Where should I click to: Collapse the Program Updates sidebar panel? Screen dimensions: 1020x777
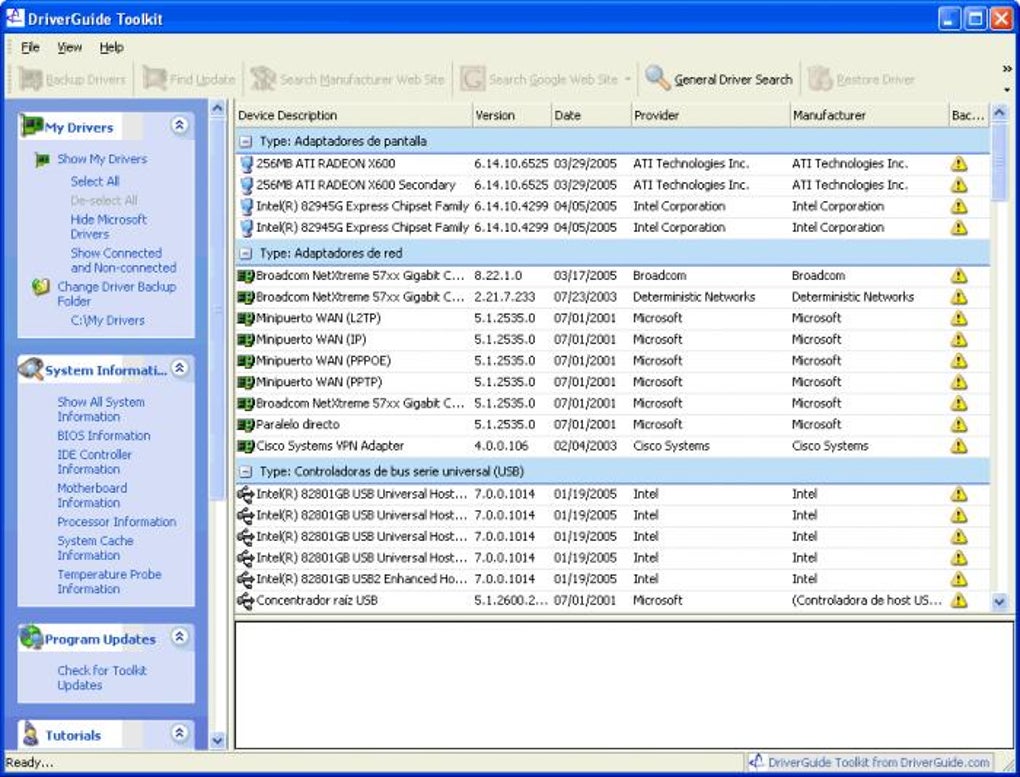[179, 637]
